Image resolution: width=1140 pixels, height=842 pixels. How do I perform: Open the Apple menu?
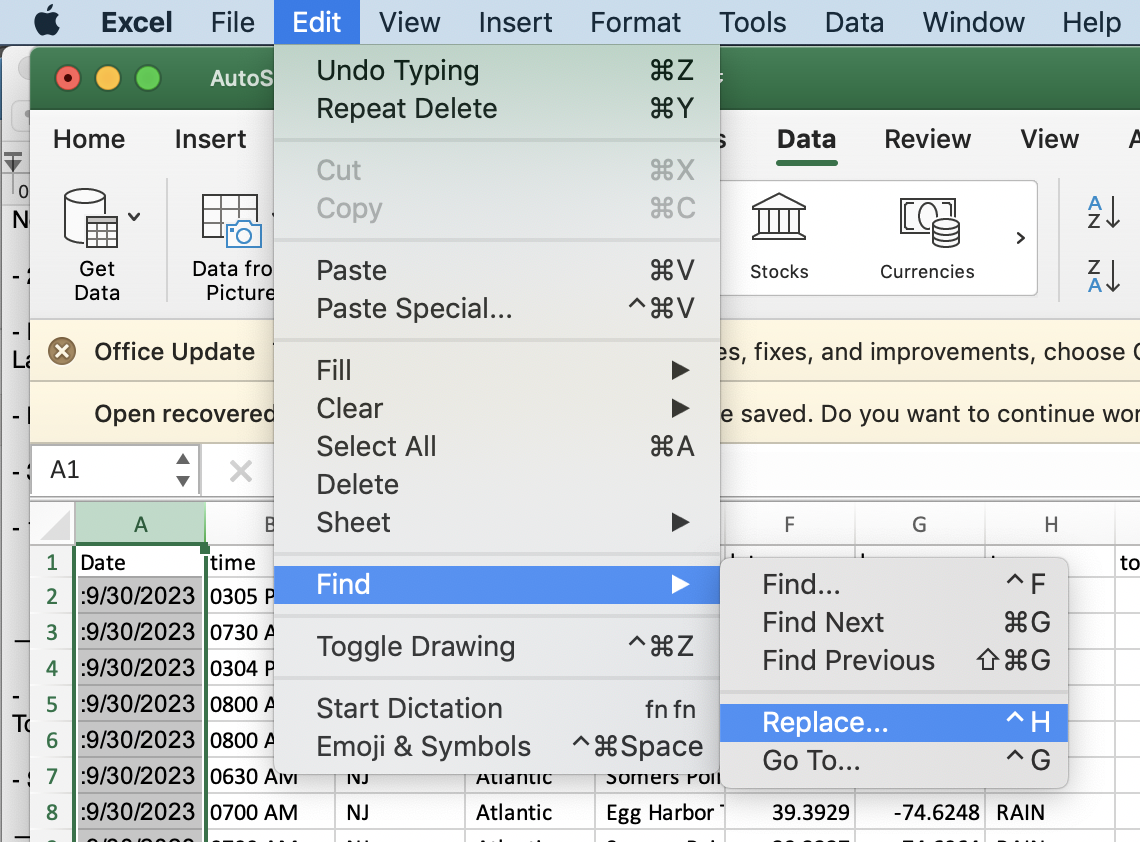(47, 22)
